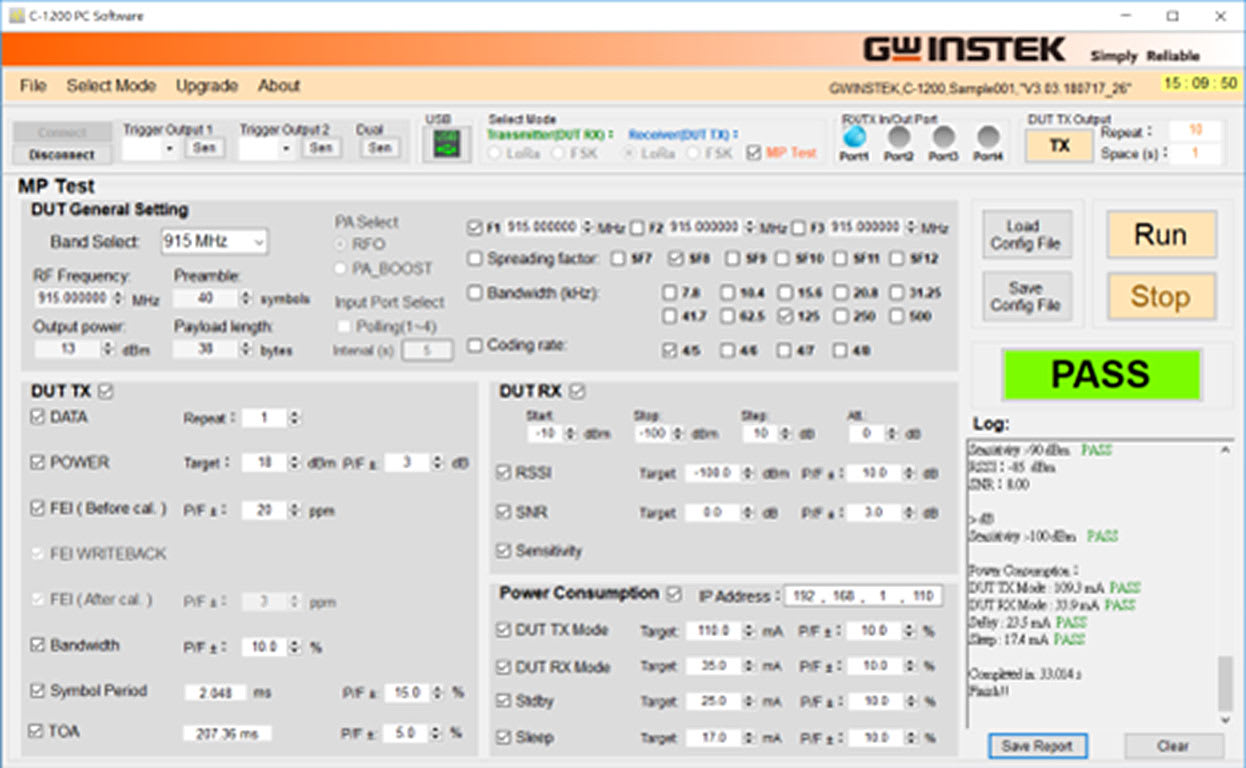Viewport: 1246px width, 768px height.
Task: Click the Payload length bytes stepper
Action: pyautogui.click(x=246, y=350)
